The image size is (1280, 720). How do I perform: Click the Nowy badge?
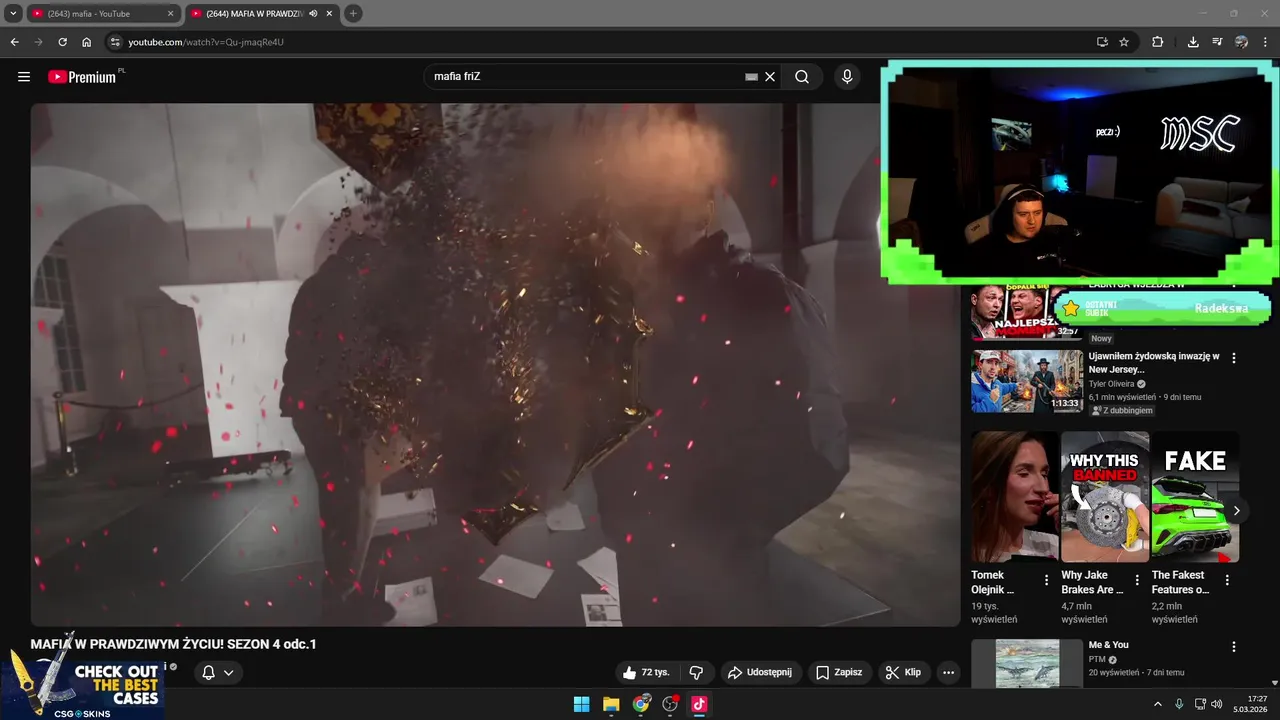click(1101, 339)
